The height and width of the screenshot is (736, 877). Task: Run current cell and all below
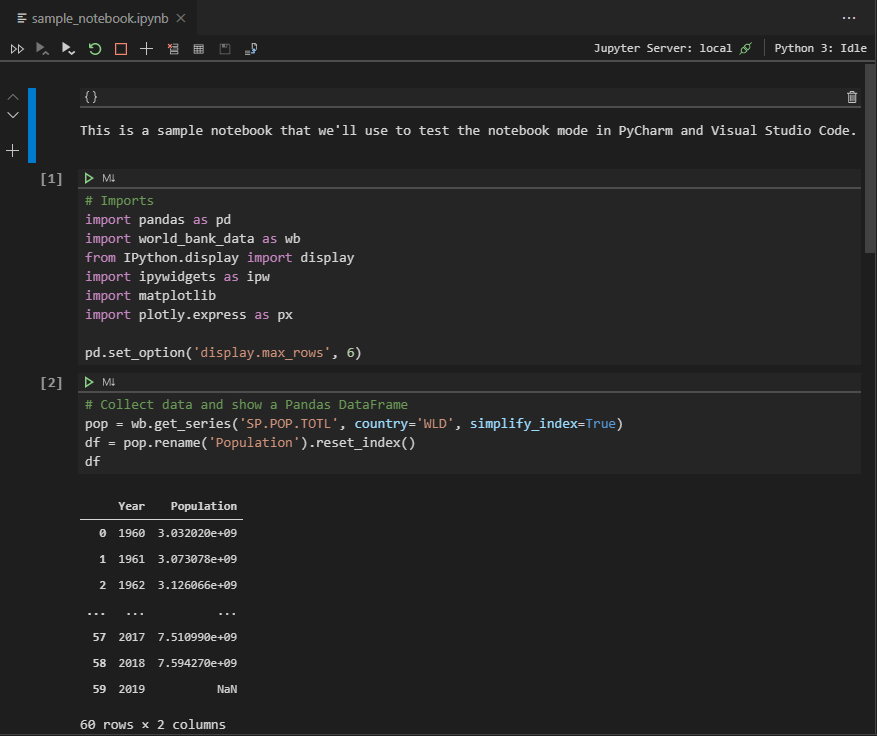(68, 48)
